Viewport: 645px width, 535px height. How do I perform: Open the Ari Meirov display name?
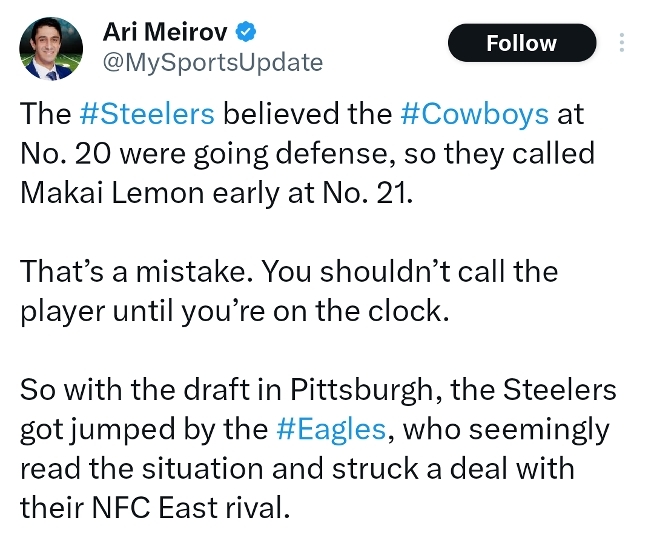coord(165,32)
